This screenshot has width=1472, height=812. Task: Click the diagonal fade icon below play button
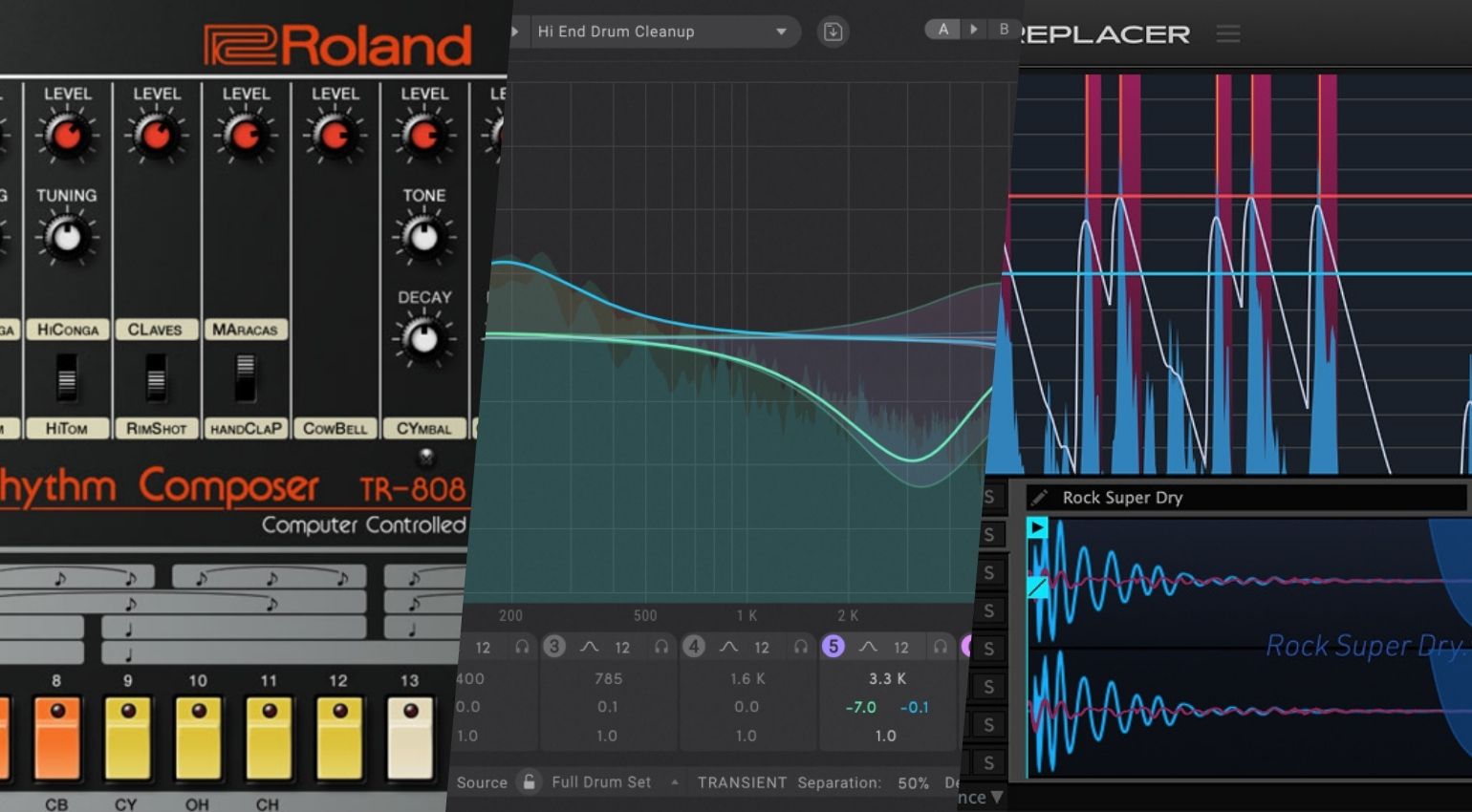coord(1037,587)
